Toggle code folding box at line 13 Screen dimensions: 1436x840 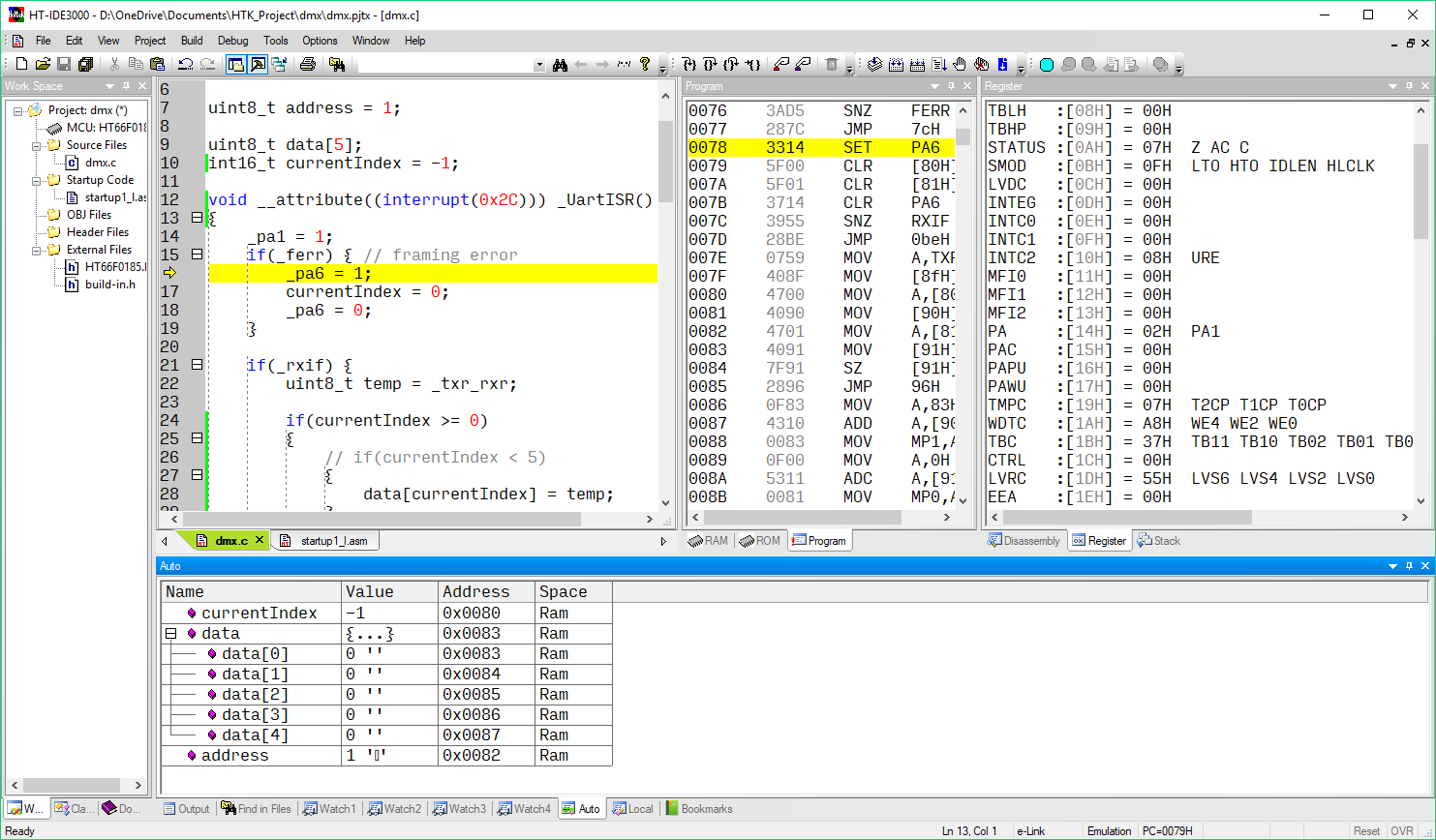(x=197, y=218)
